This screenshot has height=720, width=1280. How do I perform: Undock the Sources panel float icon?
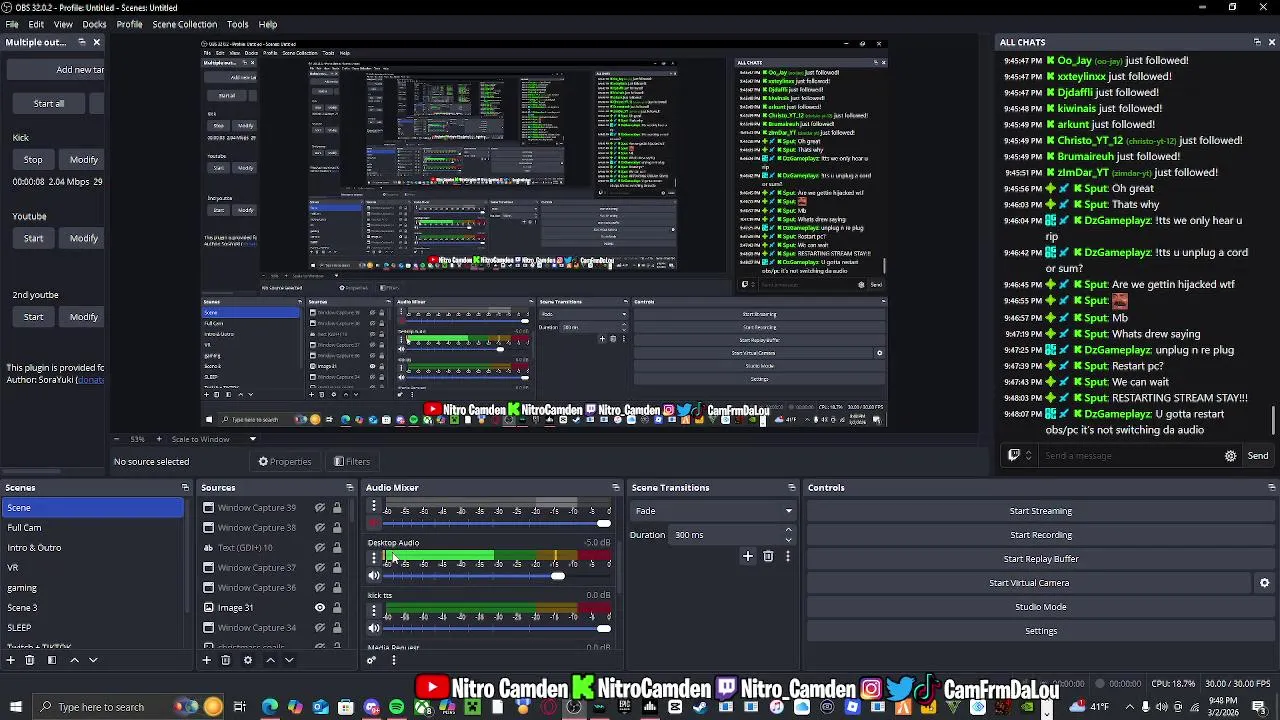point(349,488)
